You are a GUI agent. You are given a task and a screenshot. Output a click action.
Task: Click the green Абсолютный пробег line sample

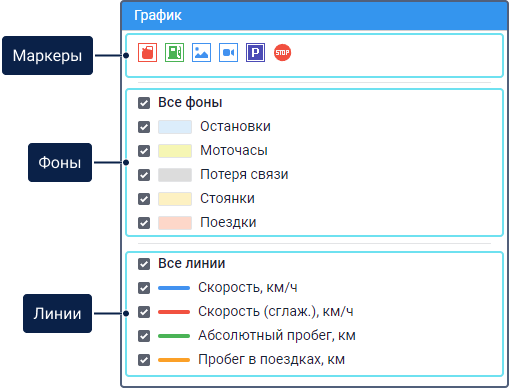pyautogui.click(x=174, y=336)
